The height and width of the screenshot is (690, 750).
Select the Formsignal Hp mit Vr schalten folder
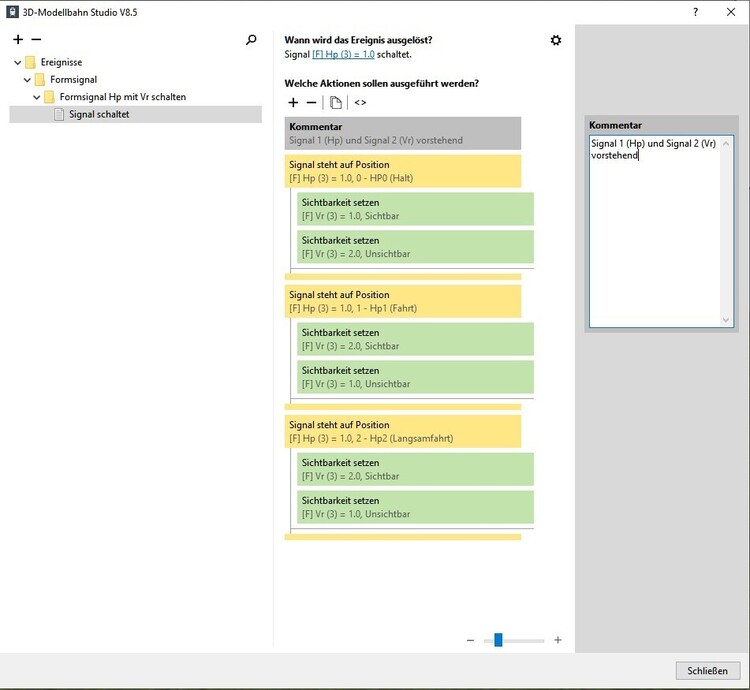(x=122, y=97)
